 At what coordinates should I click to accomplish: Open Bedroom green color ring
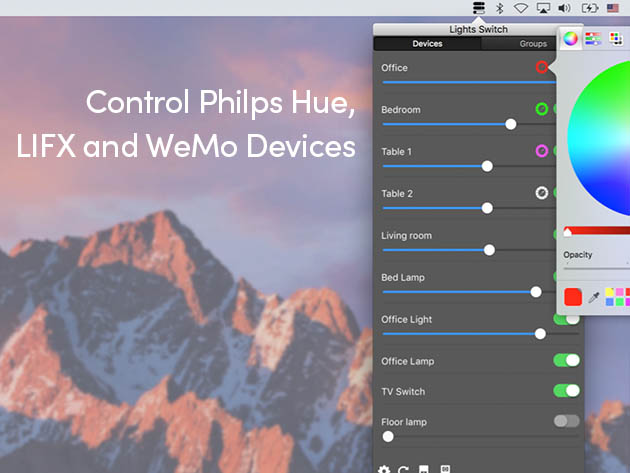click(x=542, y=109)
